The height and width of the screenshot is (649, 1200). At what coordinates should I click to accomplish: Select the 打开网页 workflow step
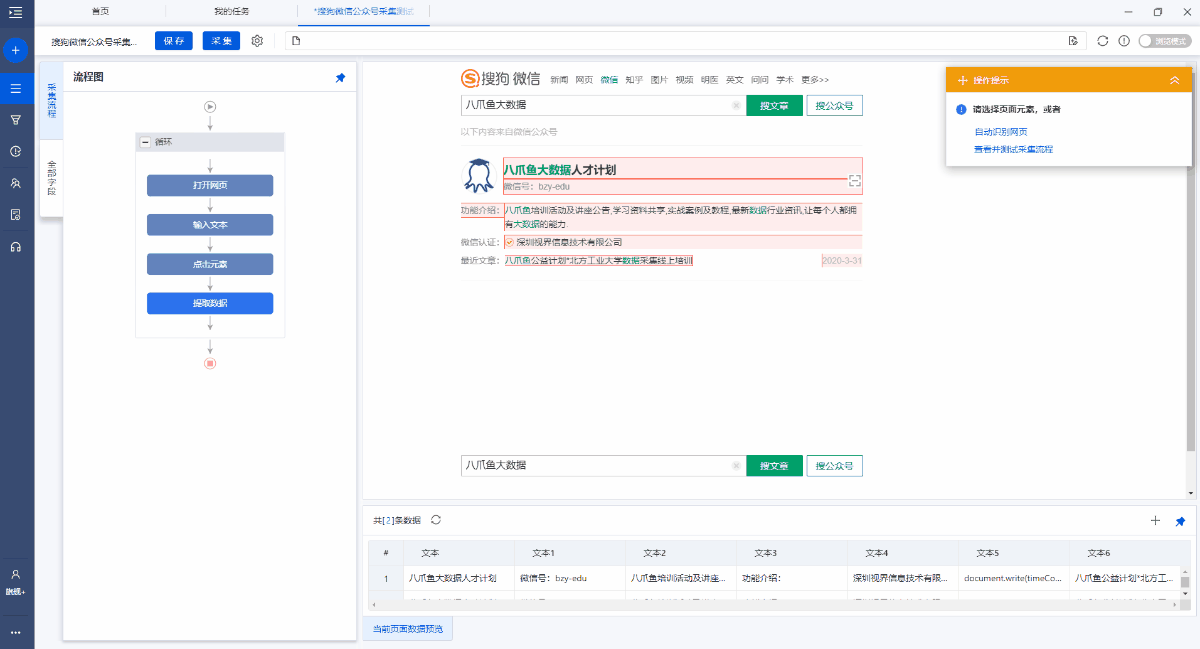coord(210,186)
